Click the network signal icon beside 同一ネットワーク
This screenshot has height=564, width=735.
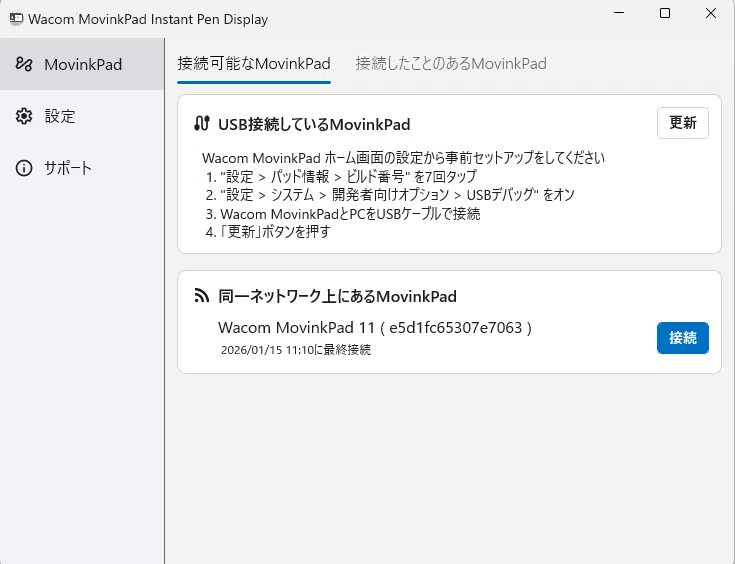click(x=202, y=296)
